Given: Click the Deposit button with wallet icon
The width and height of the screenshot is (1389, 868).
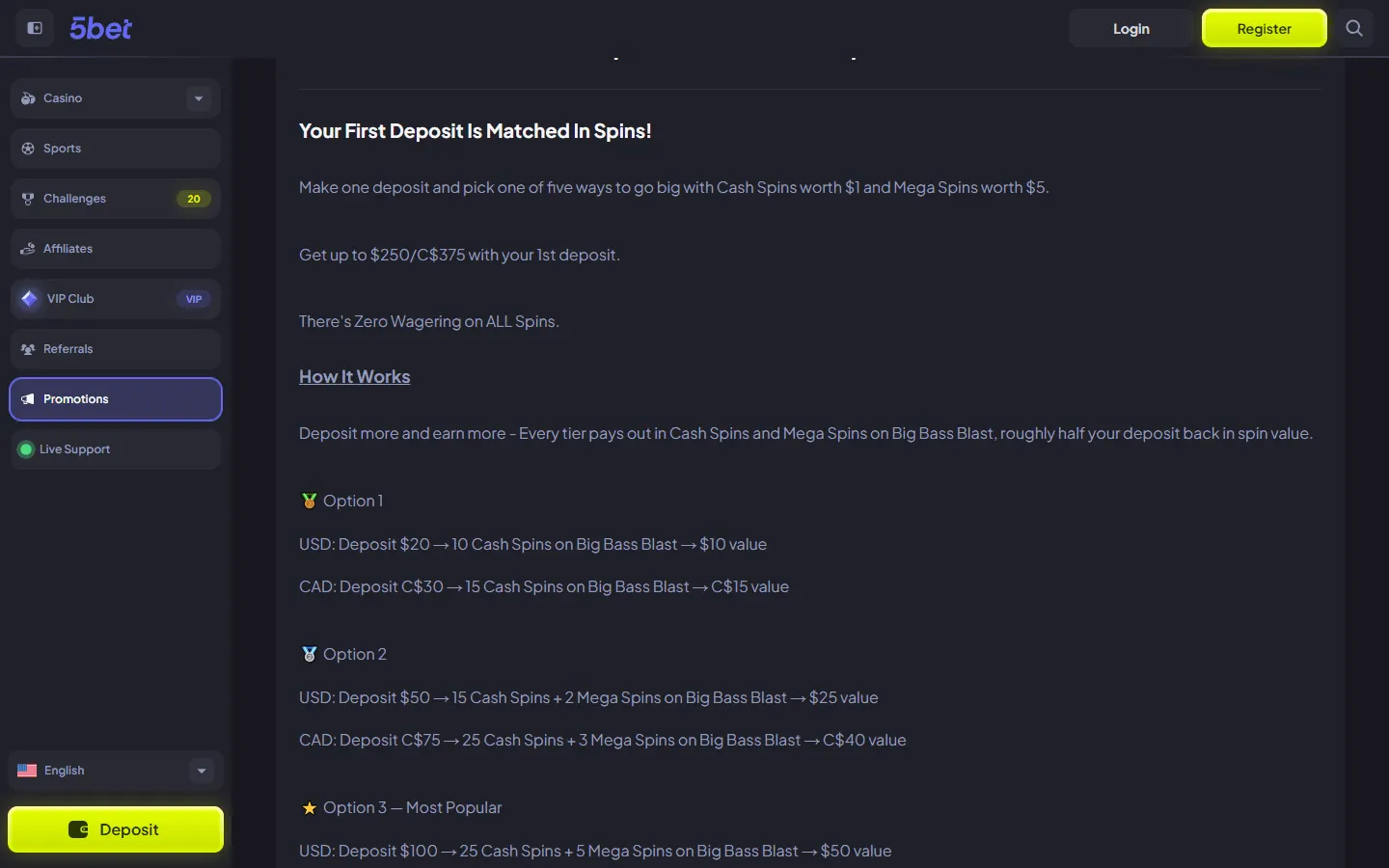Looking at the screenshot, I should pyautogui.click(x=116, y=829).
